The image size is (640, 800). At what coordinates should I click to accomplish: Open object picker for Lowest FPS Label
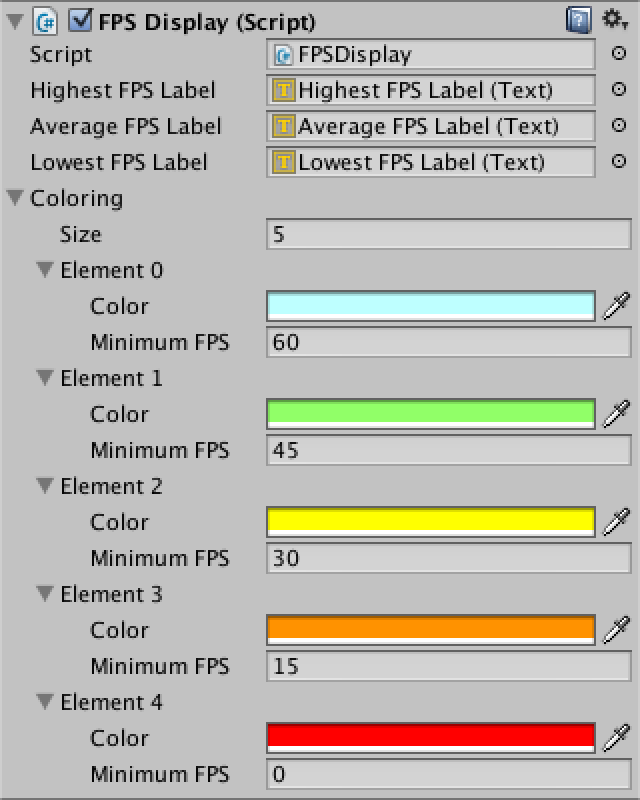(x=618, y=162)
